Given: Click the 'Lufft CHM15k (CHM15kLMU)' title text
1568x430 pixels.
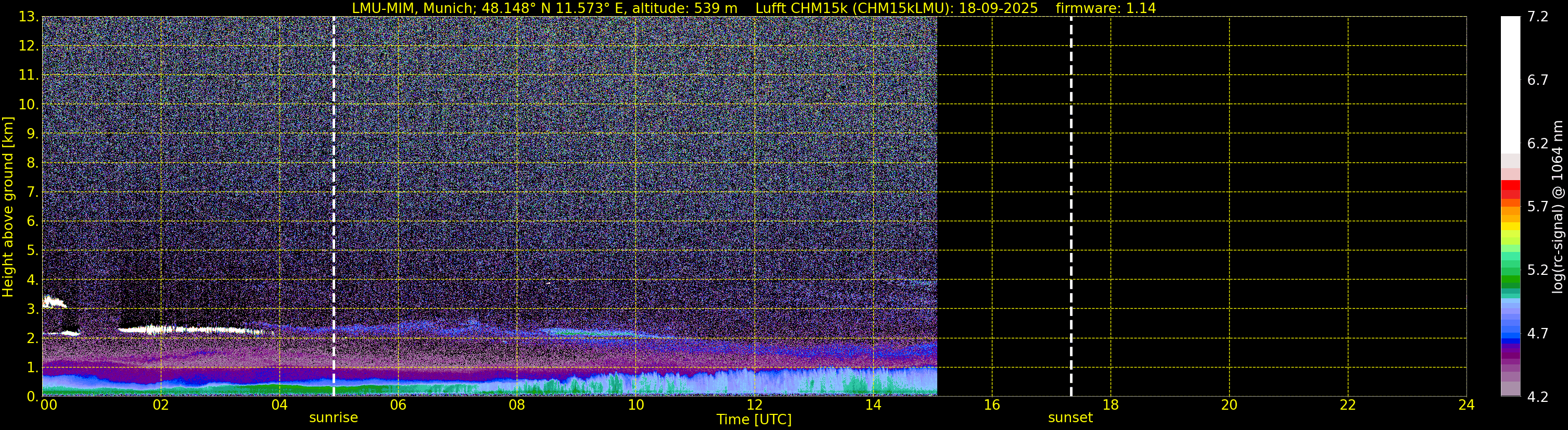Looking at the screenshot, I should [855, 8].
